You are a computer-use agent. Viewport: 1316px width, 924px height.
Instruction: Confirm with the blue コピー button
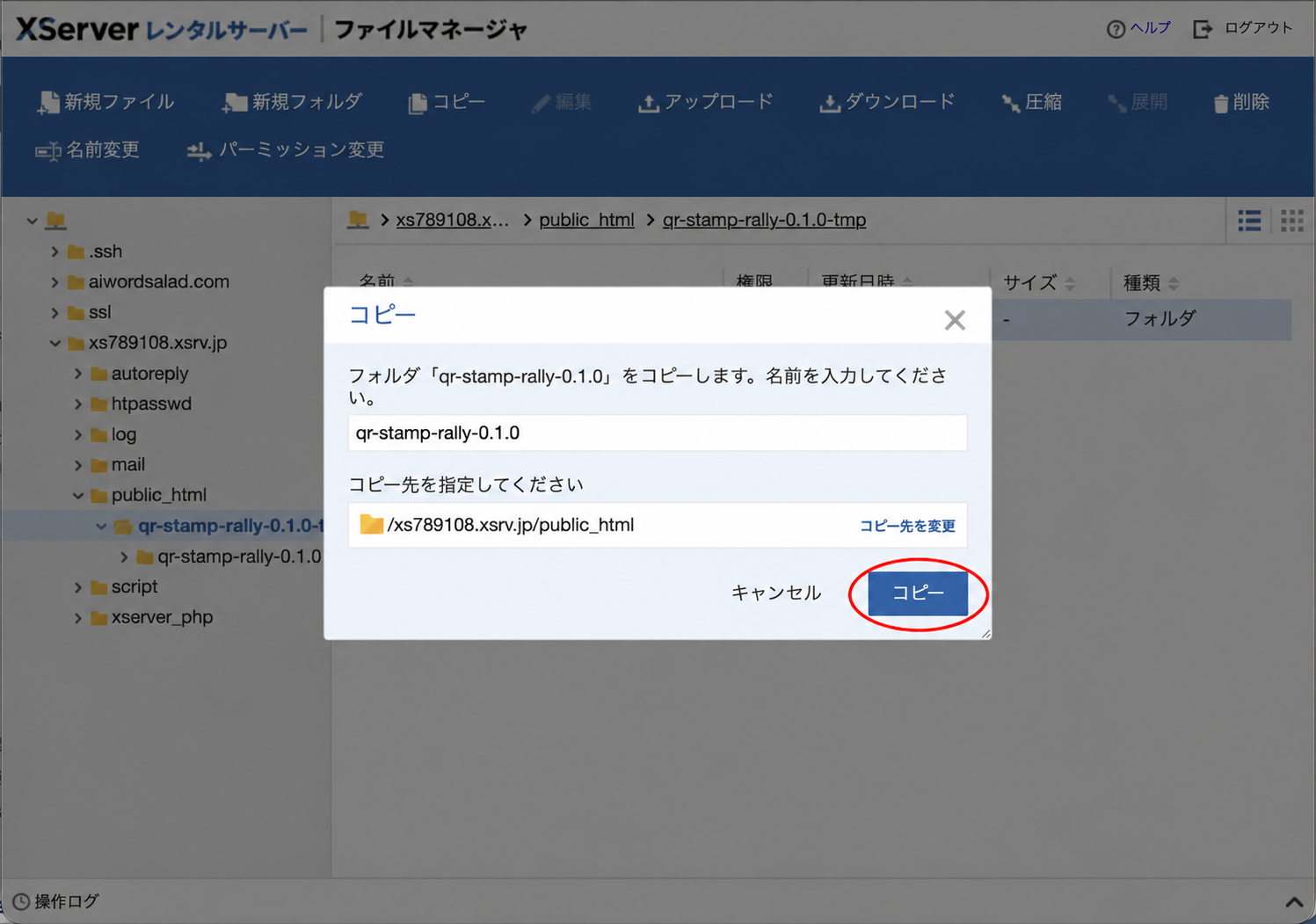pyautogui.click(x=918, y=593)
